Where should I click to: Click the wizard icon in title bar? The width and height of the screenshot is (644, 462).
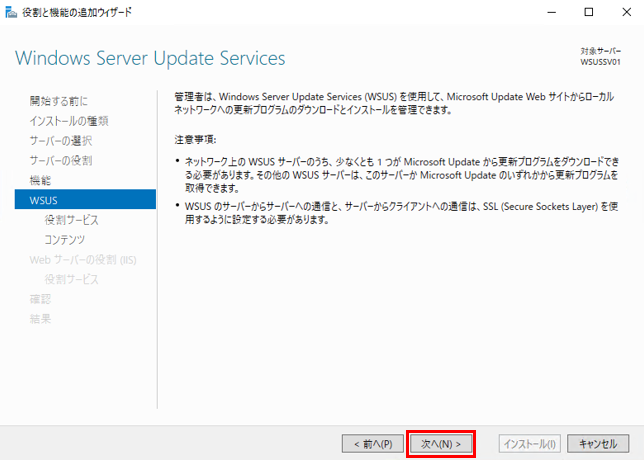pyautogui.click(x=11, y=12)
